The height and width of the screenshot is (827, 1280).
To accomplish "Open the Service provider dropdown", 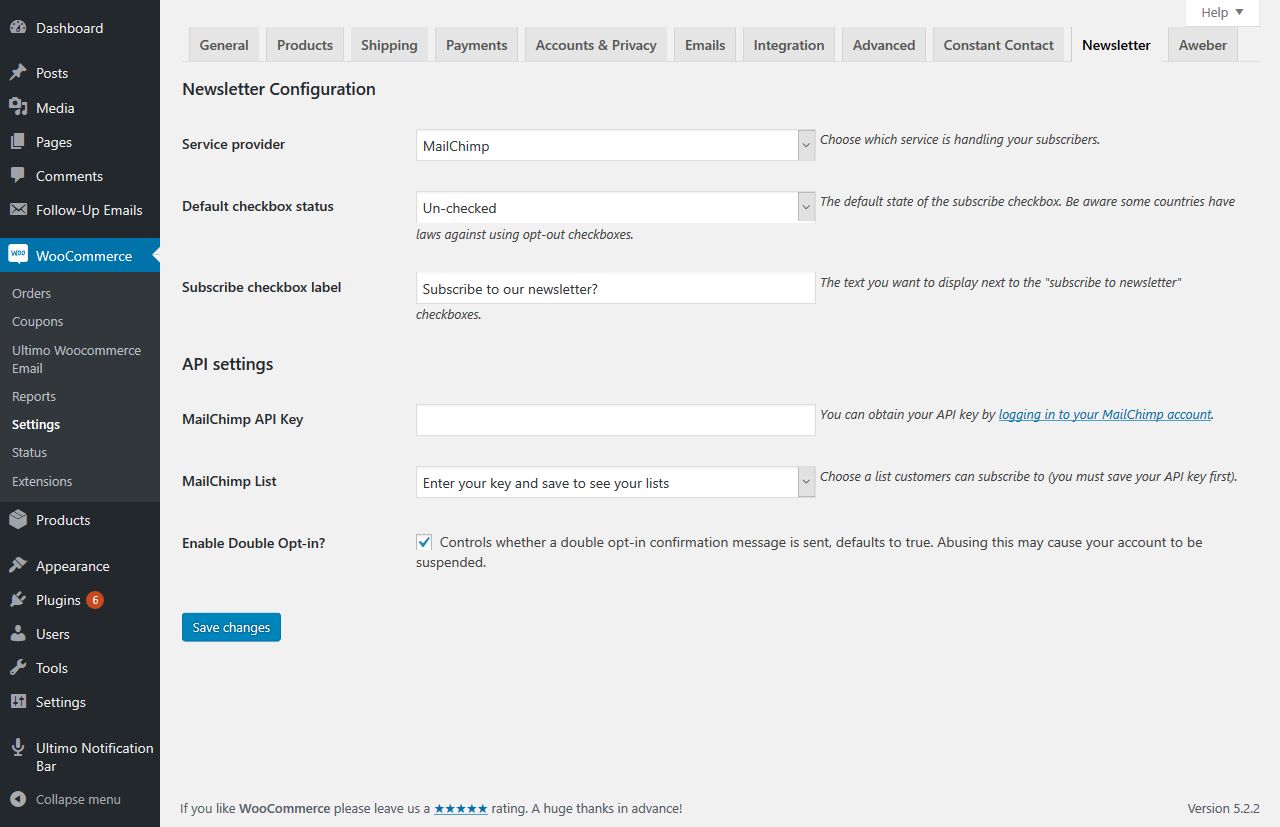I will point(615,145).
